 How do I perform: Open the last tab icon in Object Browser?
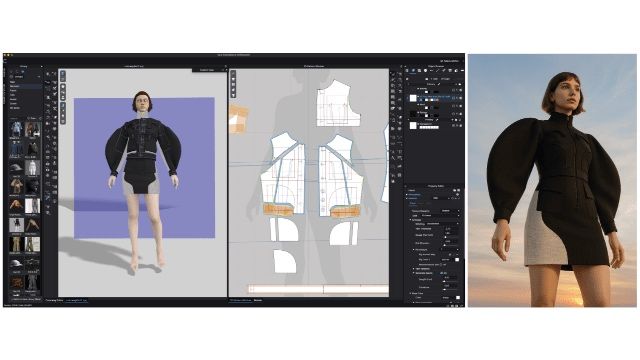click(x=462, y=71)
